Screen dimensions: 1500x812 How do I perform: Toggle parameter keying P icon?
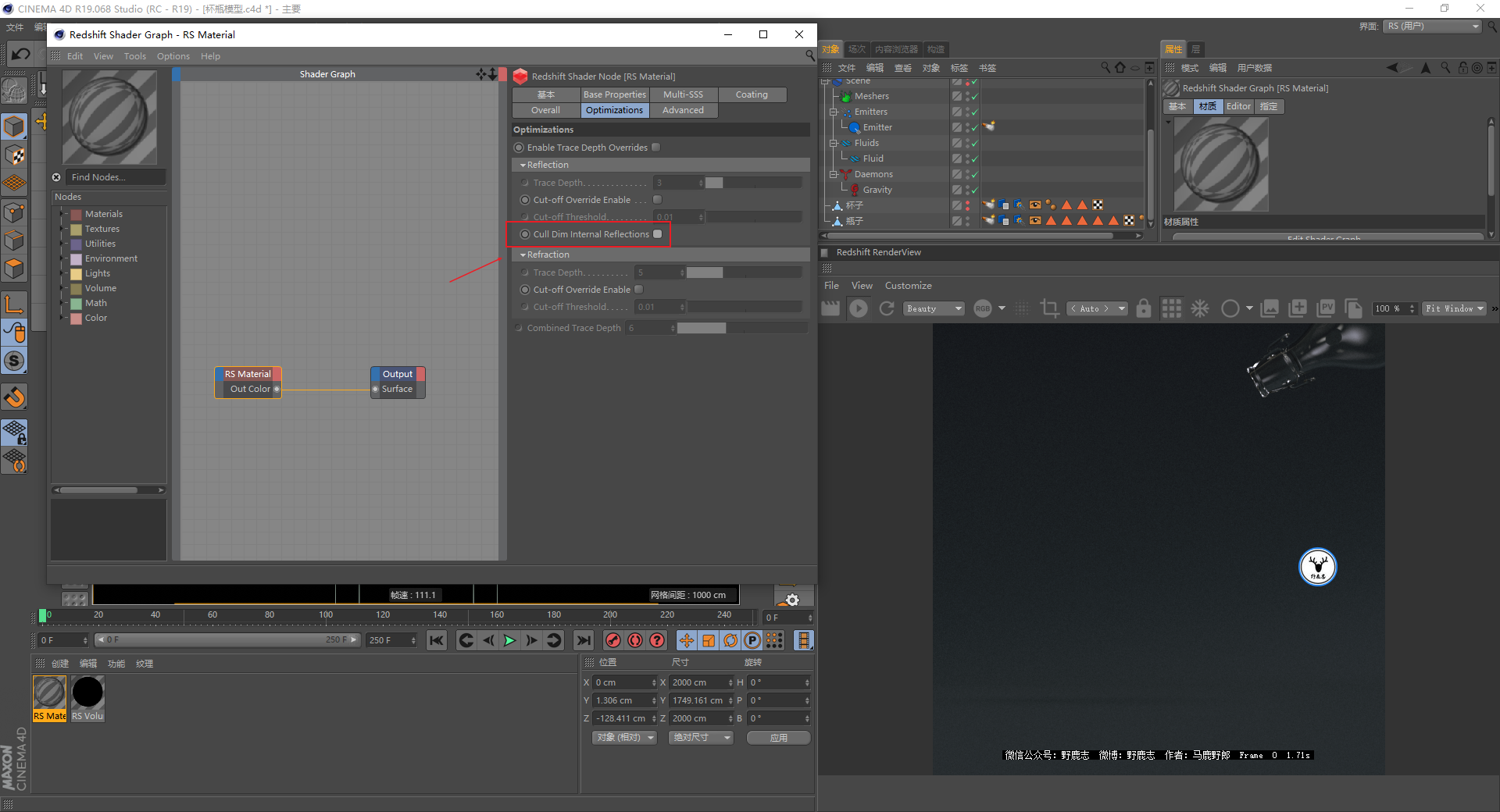[752, 640]
